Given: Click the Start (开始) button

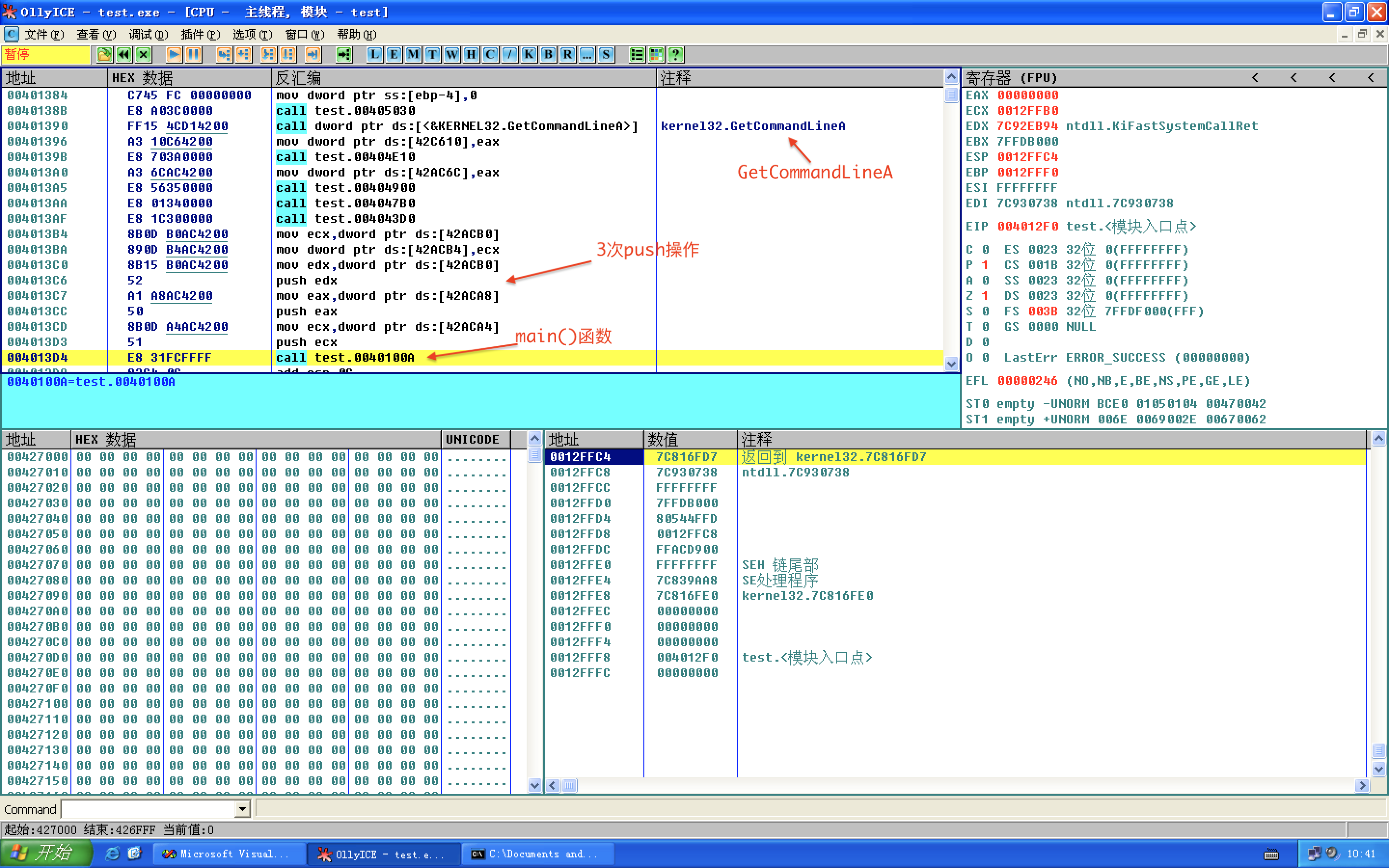Looking at the screenshot, I should (46, 854).
